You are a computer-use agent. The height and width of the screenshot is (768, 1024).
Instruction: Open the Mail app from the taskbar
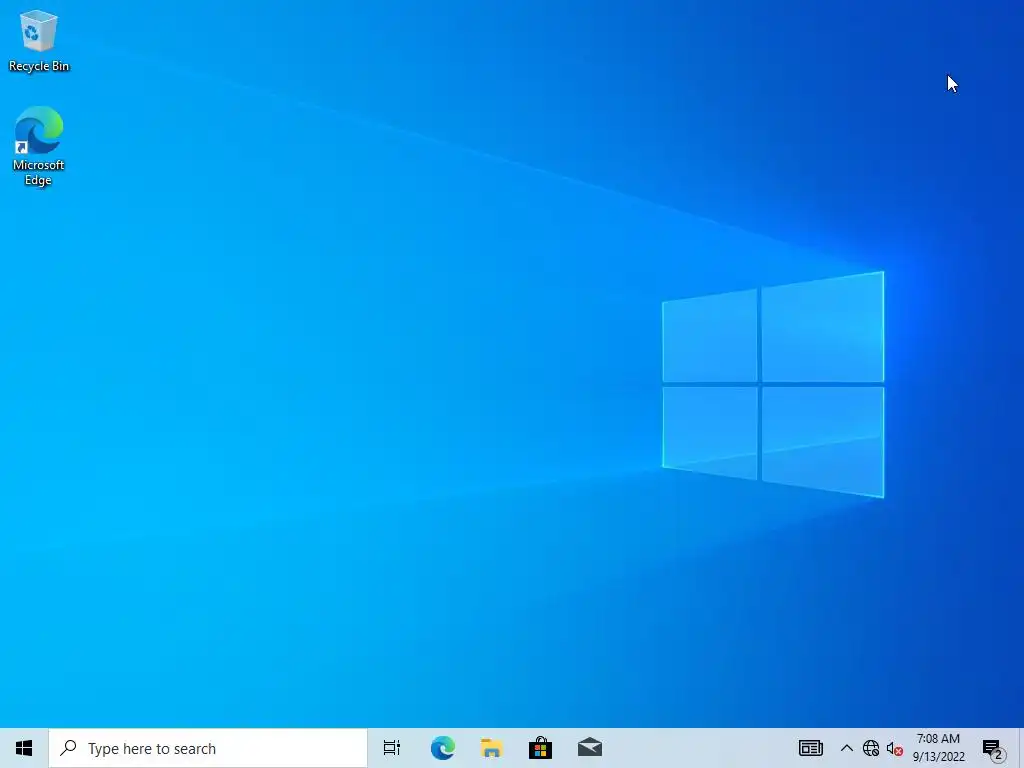(x=590, y=747)
